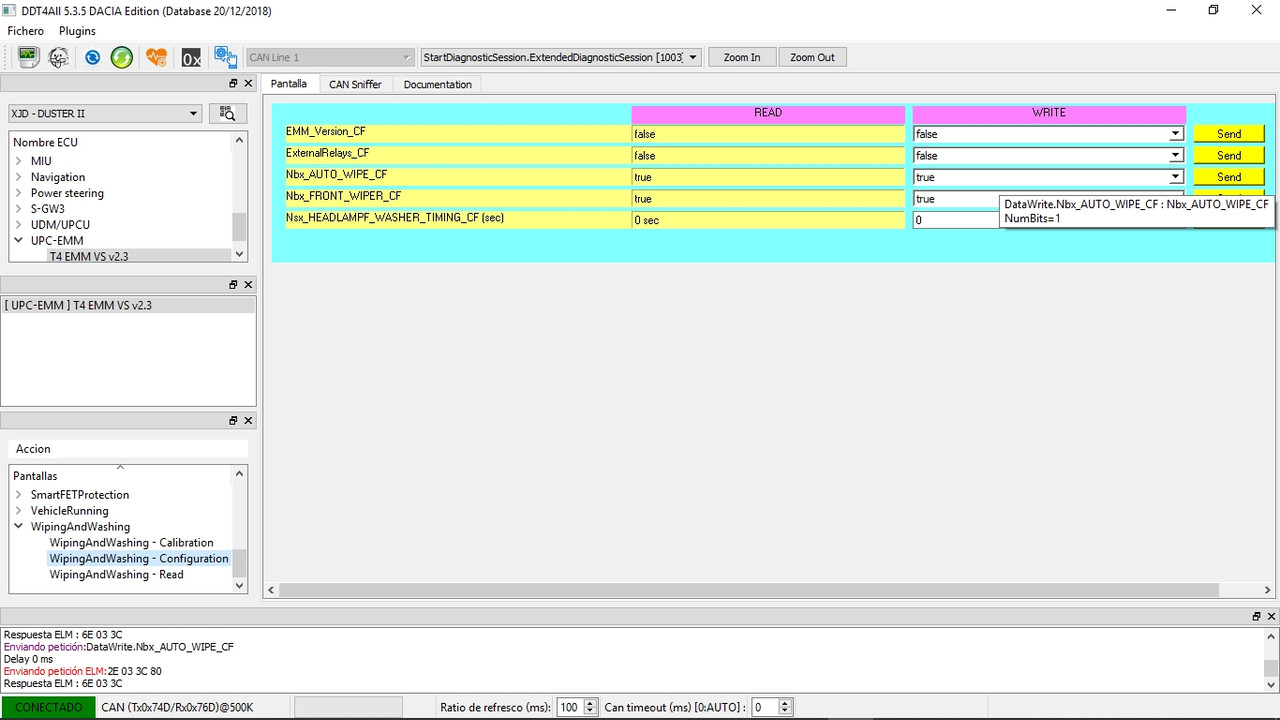The width and height of the screenshot is (1280, 720).
Task: Click the pink READ column header
Action: (768, 114)
